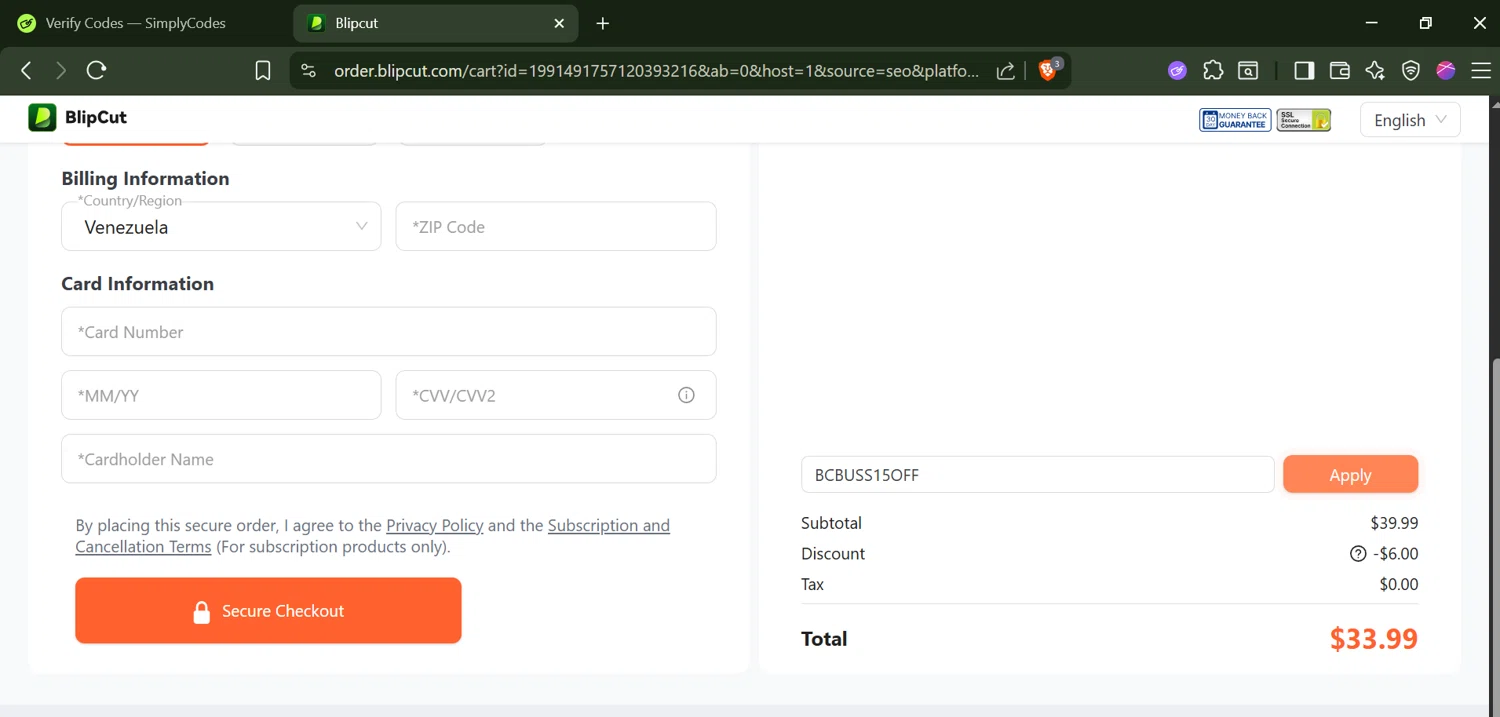Click the Billing Information heading

[145, 178]
